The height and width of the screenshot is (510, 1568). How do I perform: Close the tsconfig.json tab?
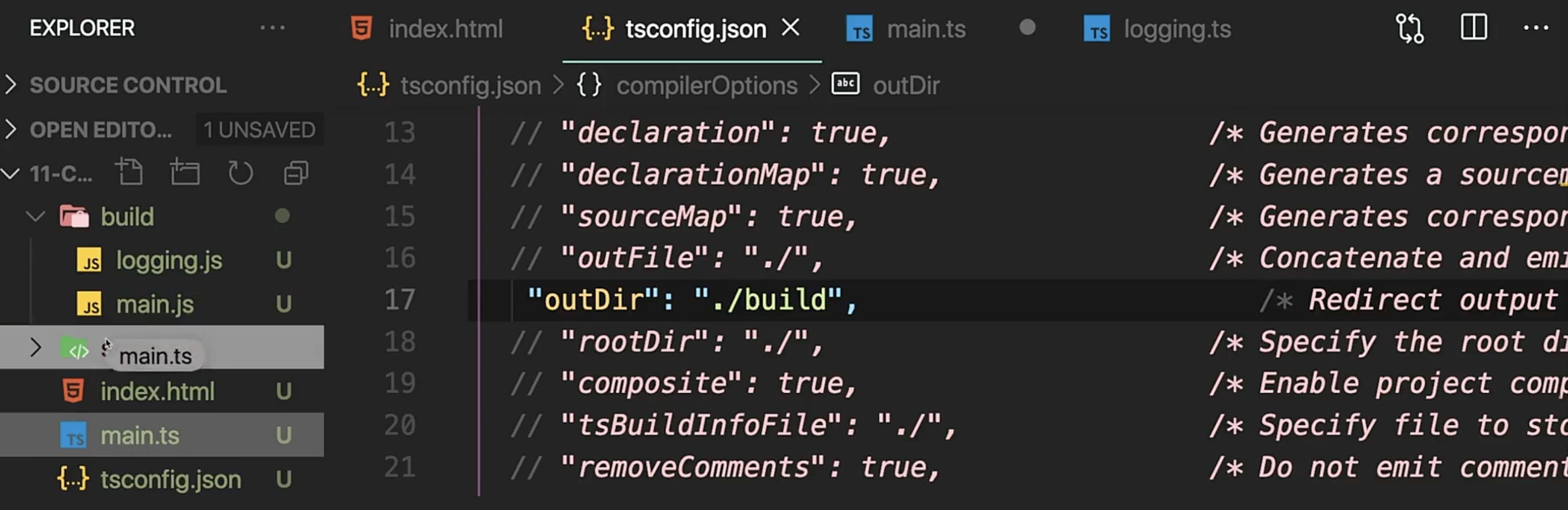791,28
